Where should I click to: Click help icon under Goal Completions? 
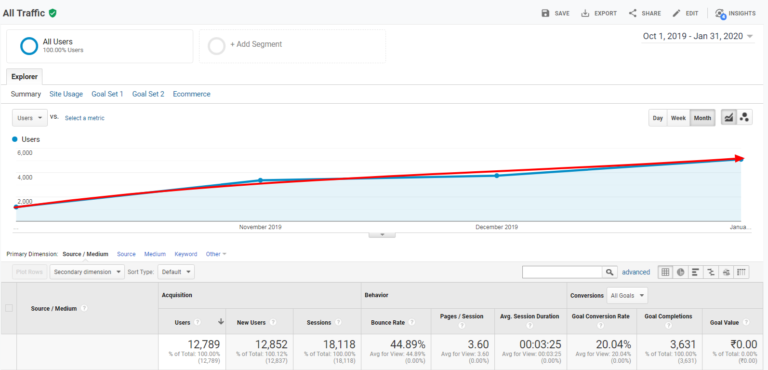tap(668, 325)
